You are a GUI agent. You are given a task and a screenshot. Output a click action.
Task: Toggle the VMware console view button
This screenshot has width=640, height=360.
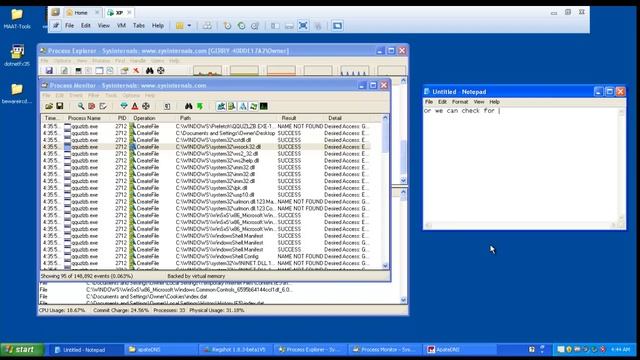(337, 26)
